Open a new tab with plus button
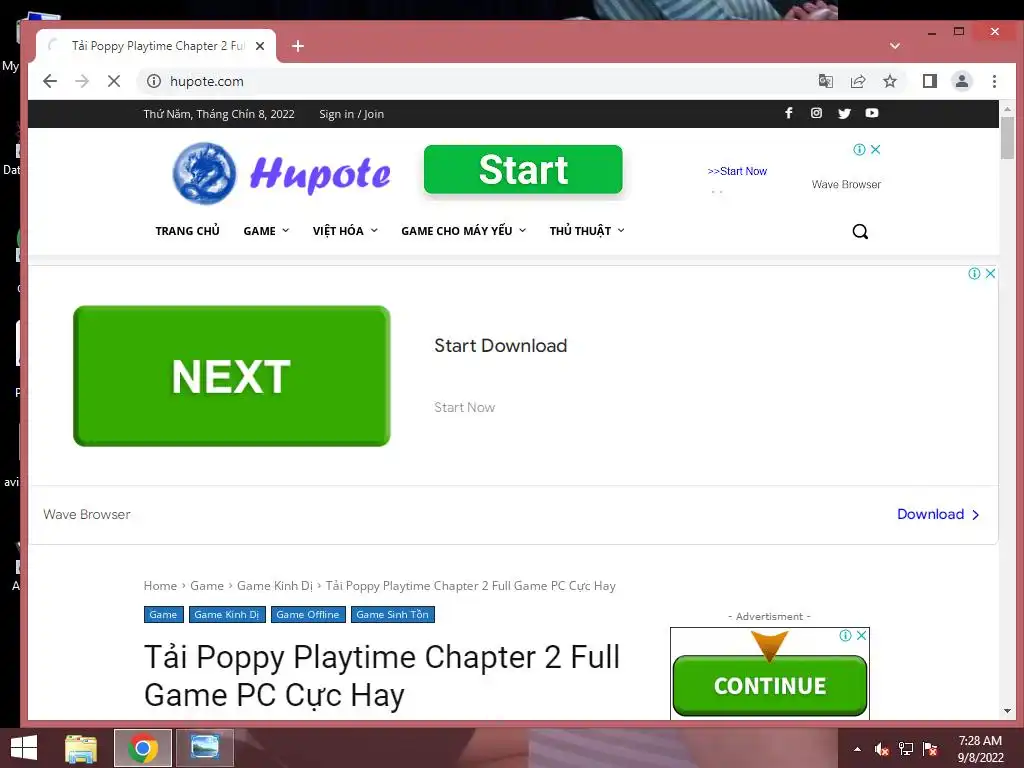 298,46
